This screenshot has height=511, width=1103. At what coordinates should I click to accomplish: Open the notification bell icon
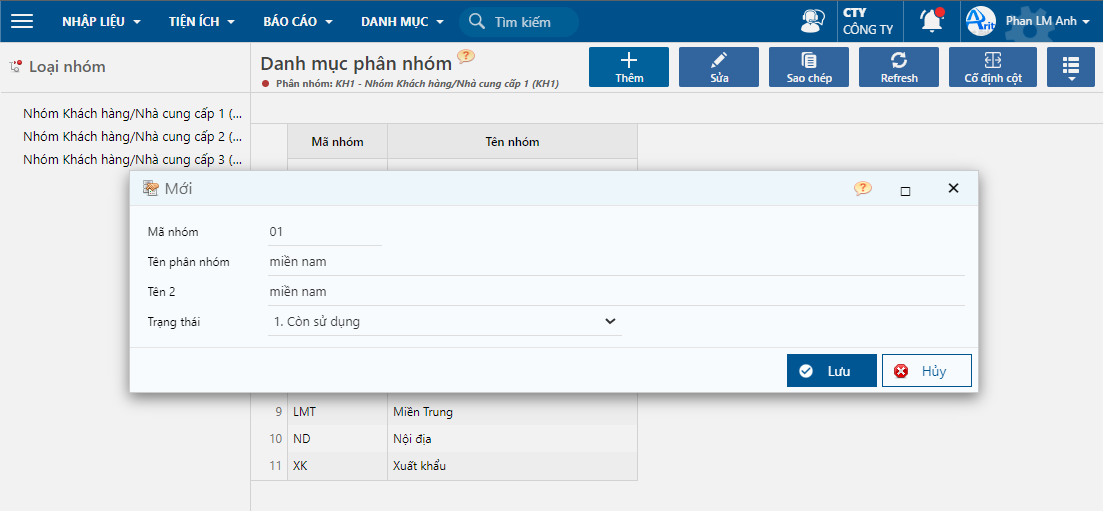point(931,21)
